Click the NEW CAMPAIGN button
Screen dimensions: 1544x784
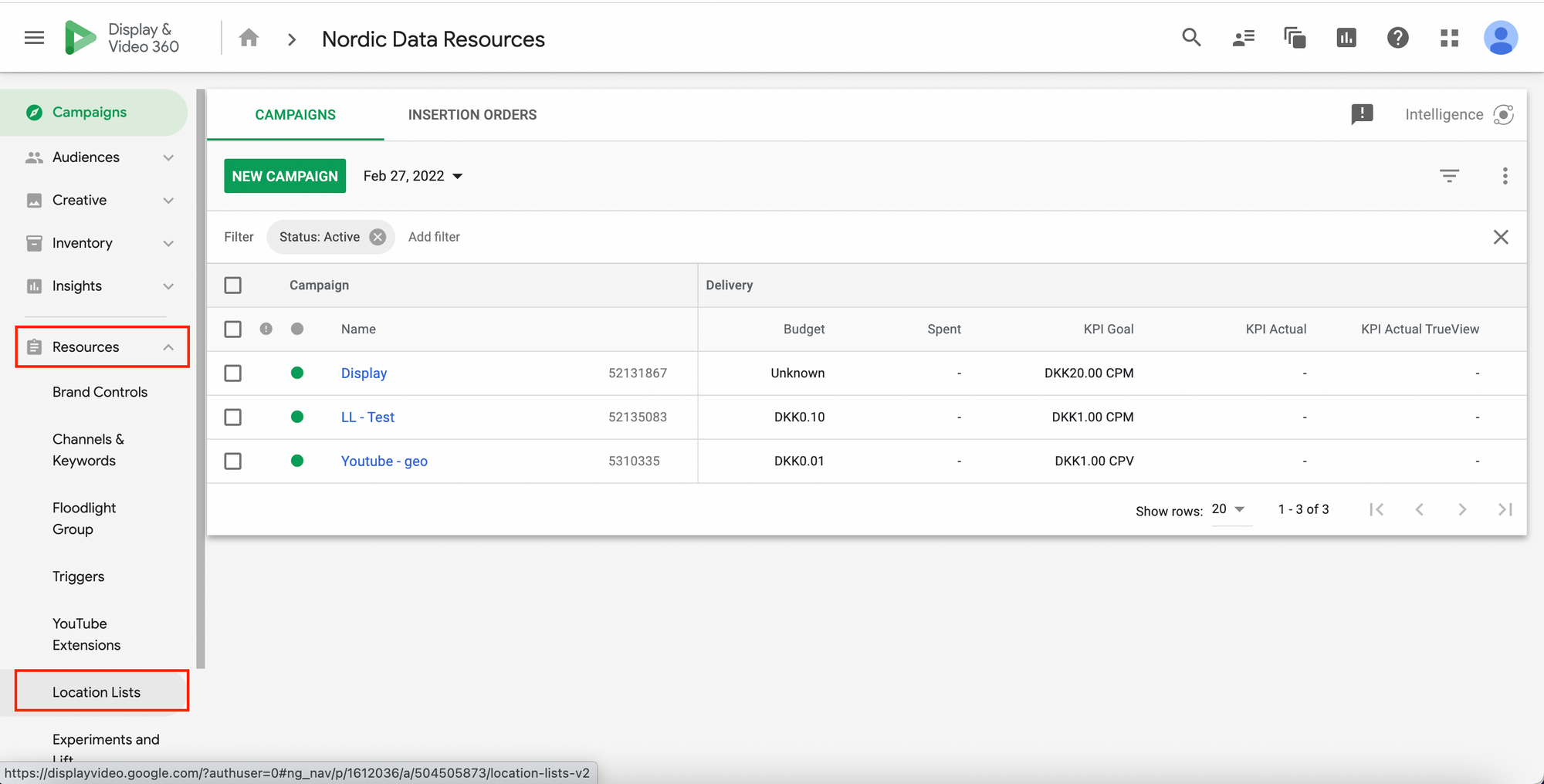[285, 176]
